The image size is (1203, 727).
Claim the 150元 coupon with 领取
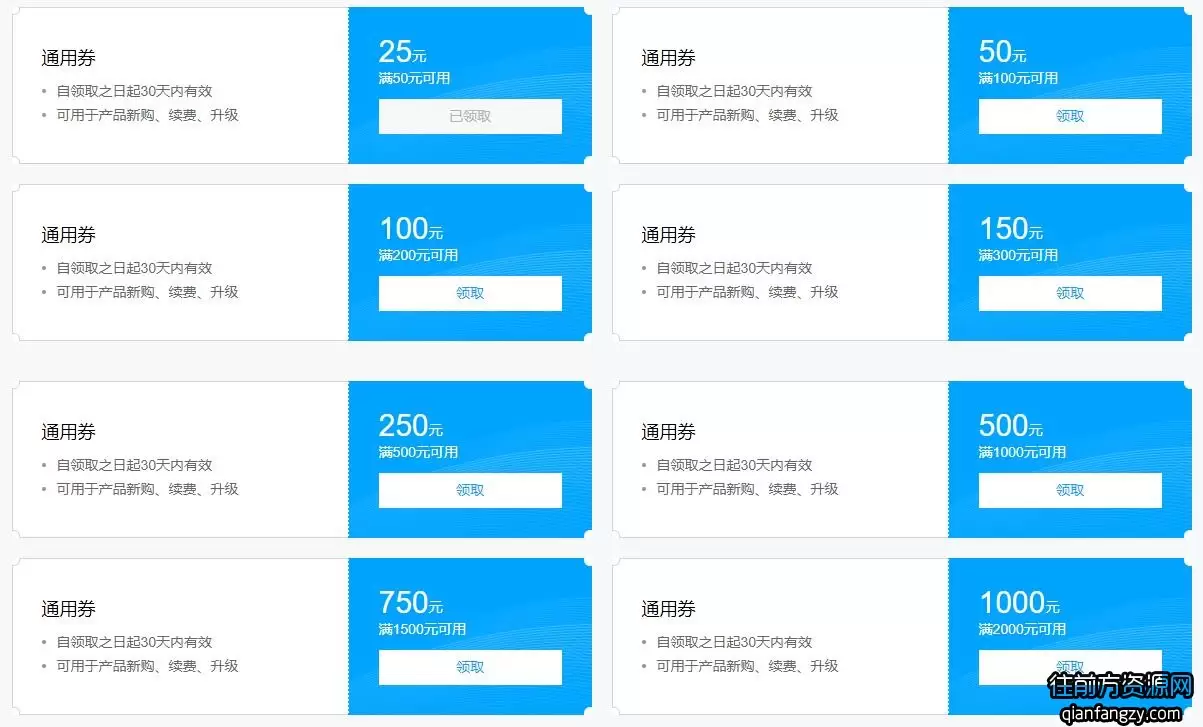[x=1070, y=293]
